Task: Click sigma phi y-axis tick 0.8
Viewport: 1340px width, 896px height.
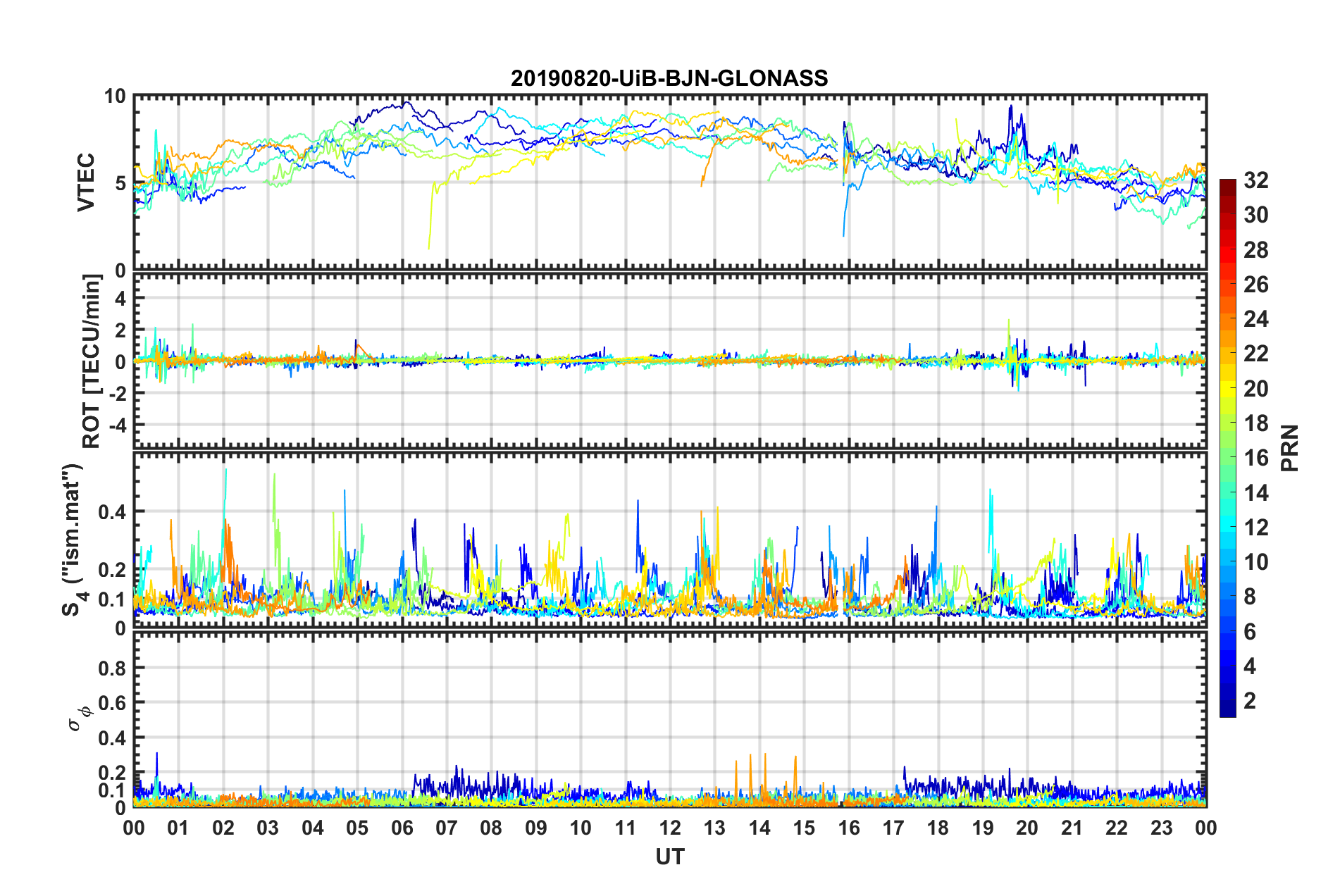Action: click(x=113, y=668)
